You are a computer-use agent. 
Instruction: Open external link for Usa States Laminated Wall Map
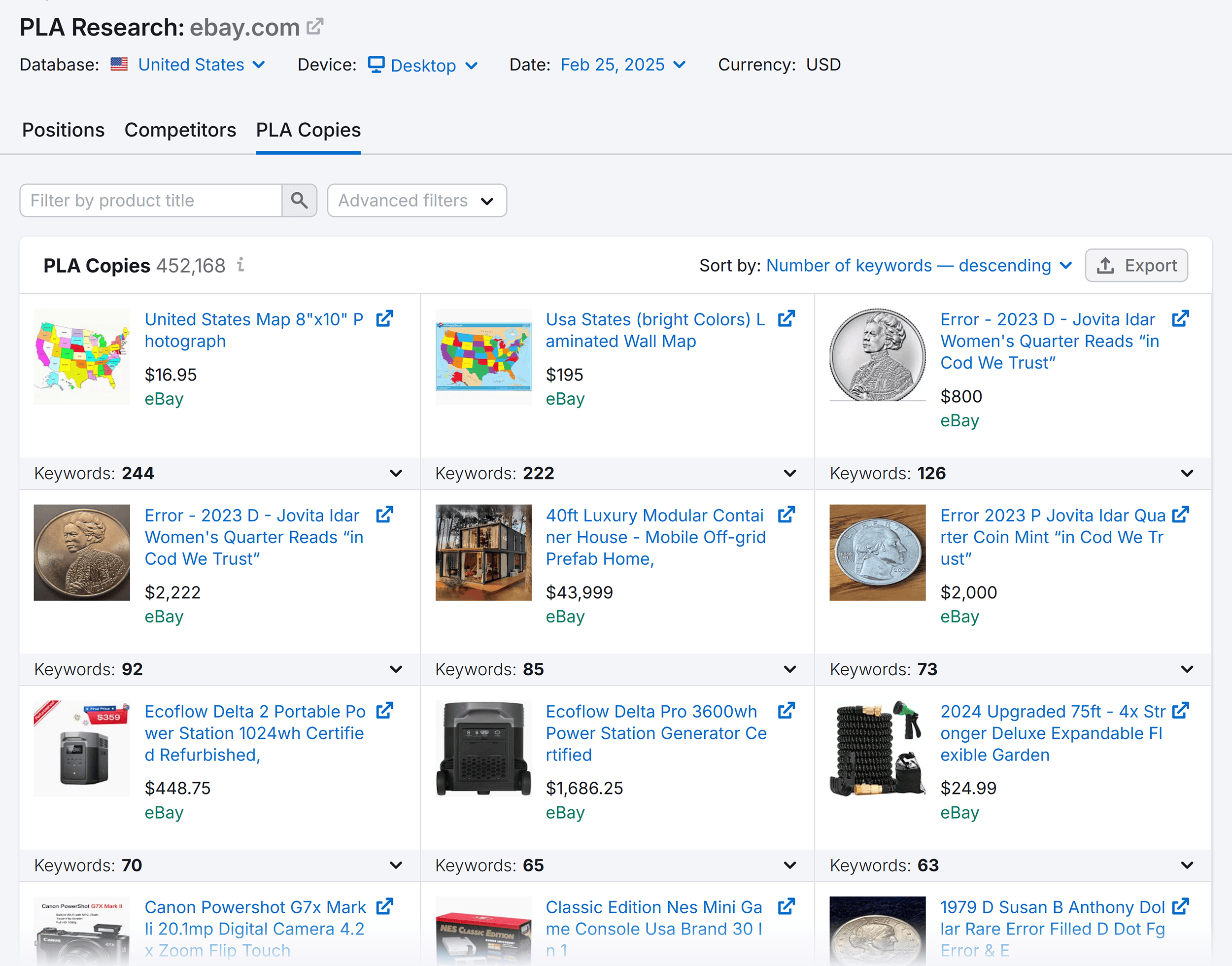tap(786, 319)
